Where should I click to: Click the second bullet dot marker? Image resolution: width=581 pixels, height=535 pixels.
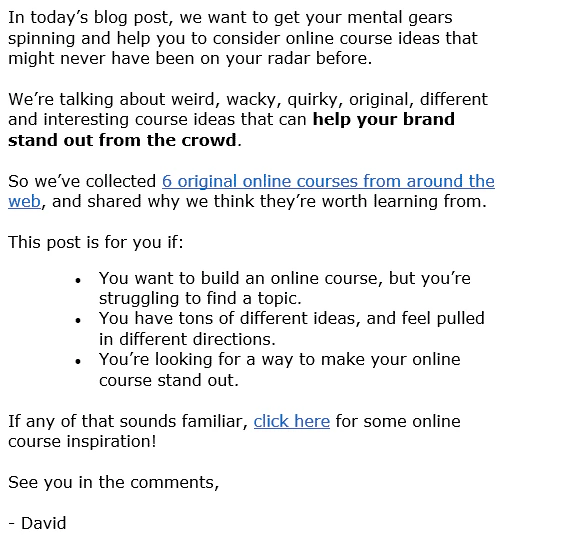78,320
